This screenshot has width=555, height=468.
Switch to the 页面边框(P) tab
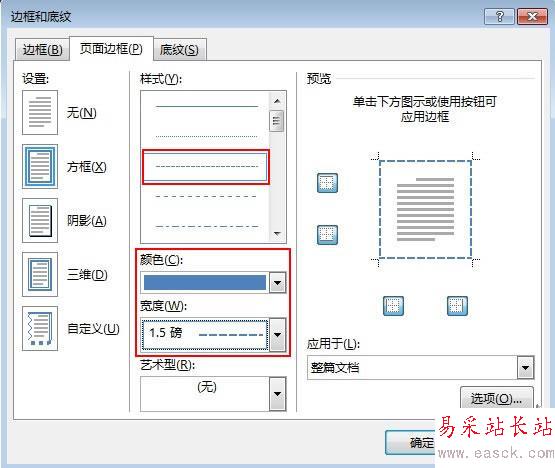(111, 48)
